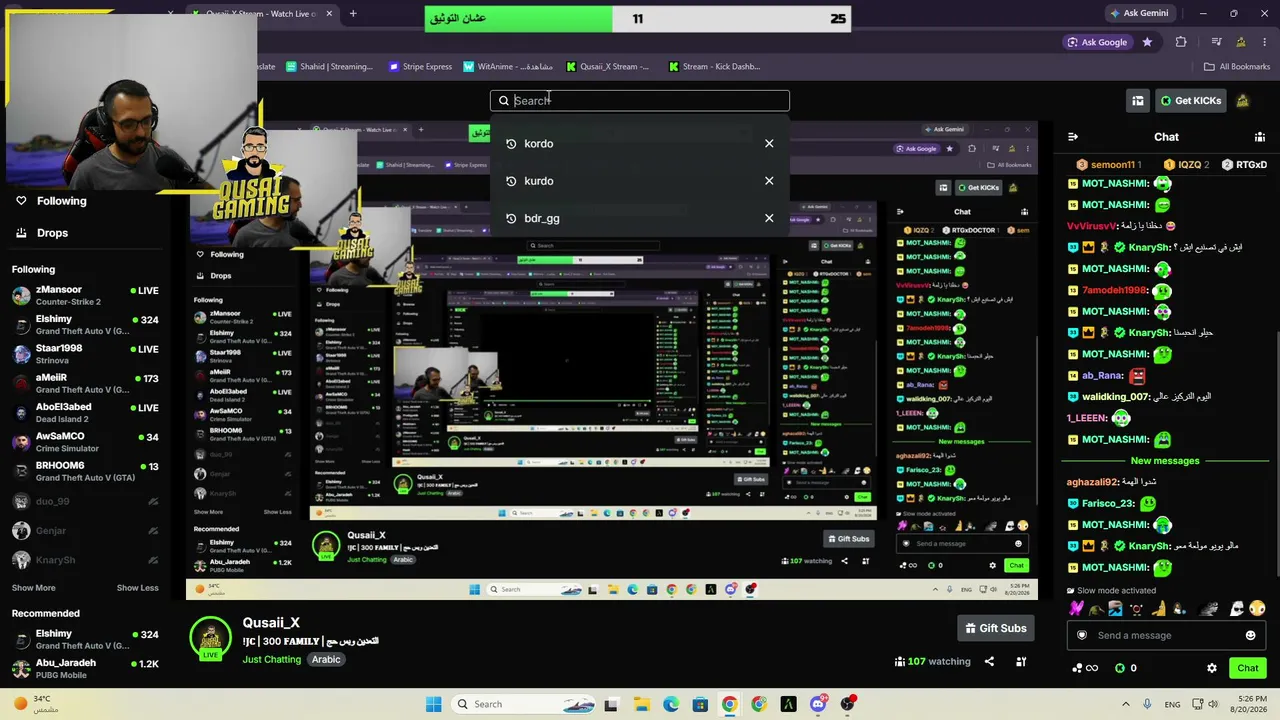Open the Stream - Kick Dashboard bookmark
This screenshot has height=720, width=1280.
click(x=714, y=67)
